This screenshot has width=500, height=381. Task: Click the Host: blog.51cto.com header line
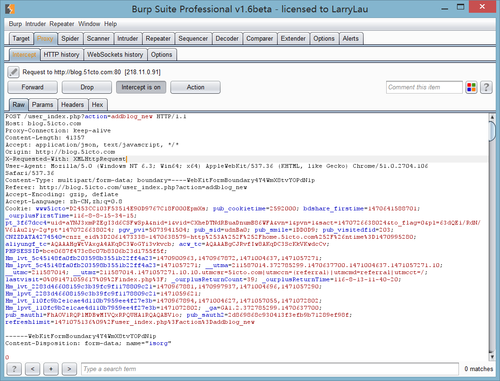pos(43,123)
